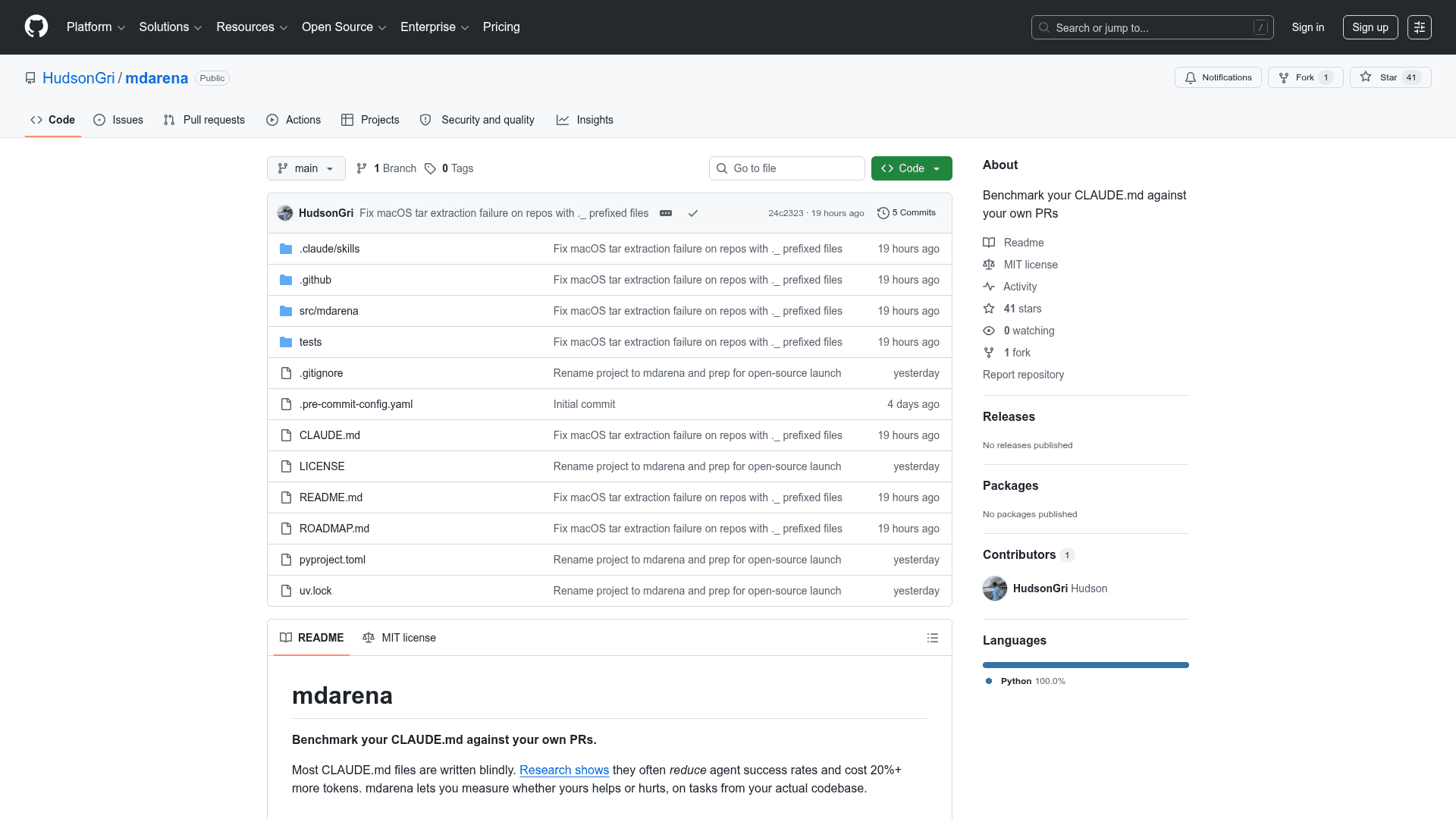Click the green commit status checkmark
The height and width of the screenshot is (819, 1456).
pyautogui.click(x=692, y=213)
